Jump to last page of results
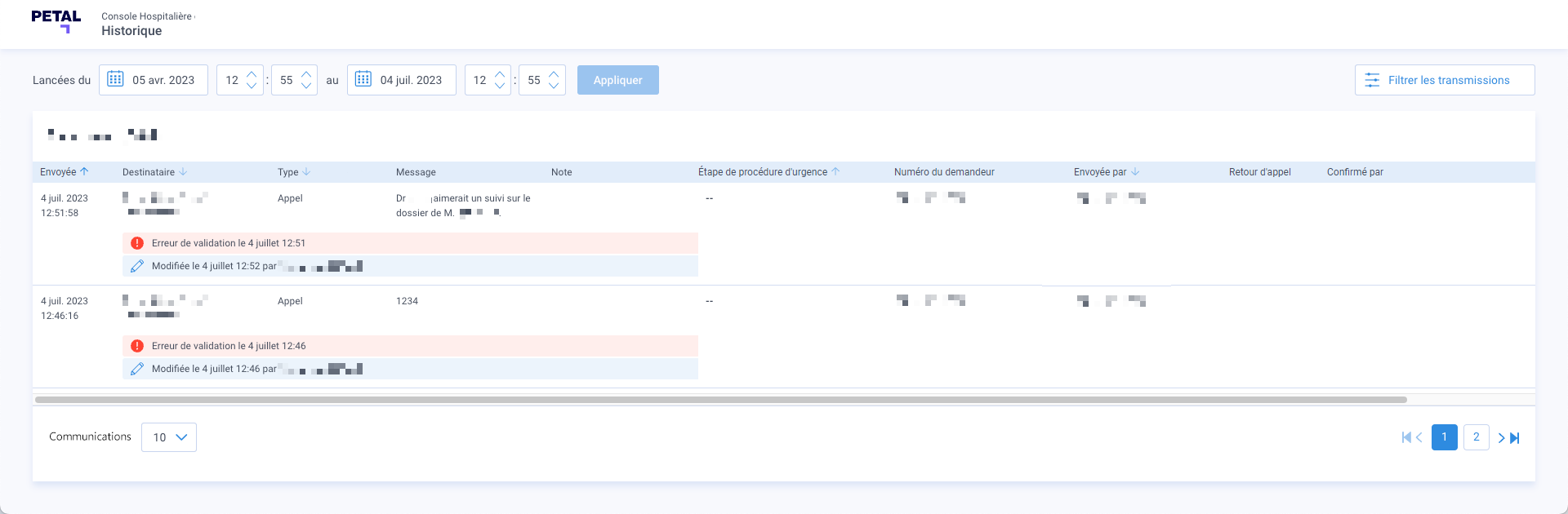1568x514 pixels. click(1515, 437)
